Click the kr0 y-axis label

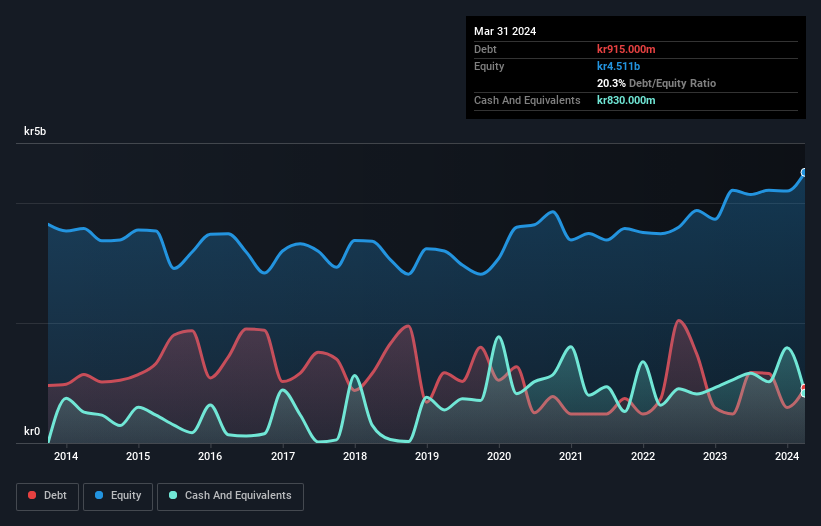(x=32, y=431)
